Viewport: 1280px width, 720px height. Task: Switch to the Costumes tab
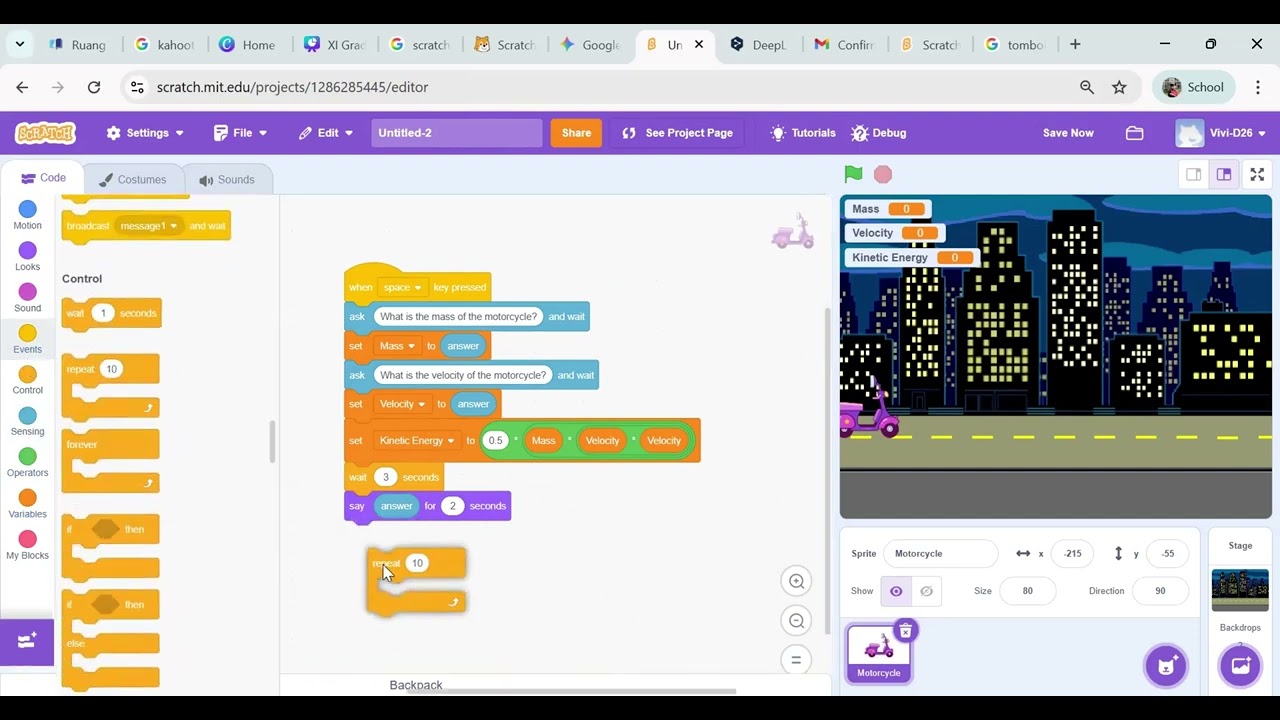pos(131,180)
